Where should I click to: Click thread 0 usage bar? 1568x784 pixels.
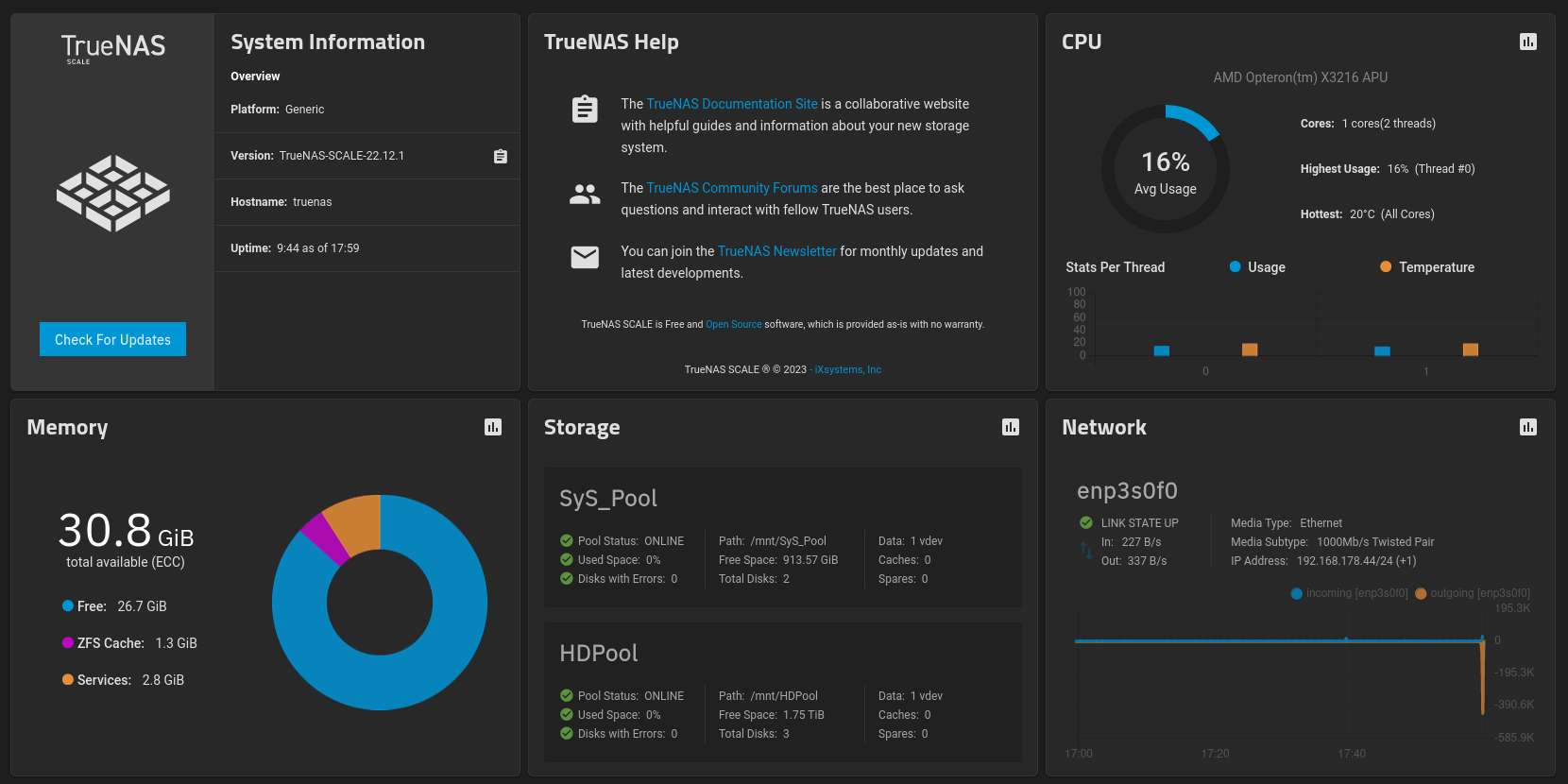click(1162, 350)
